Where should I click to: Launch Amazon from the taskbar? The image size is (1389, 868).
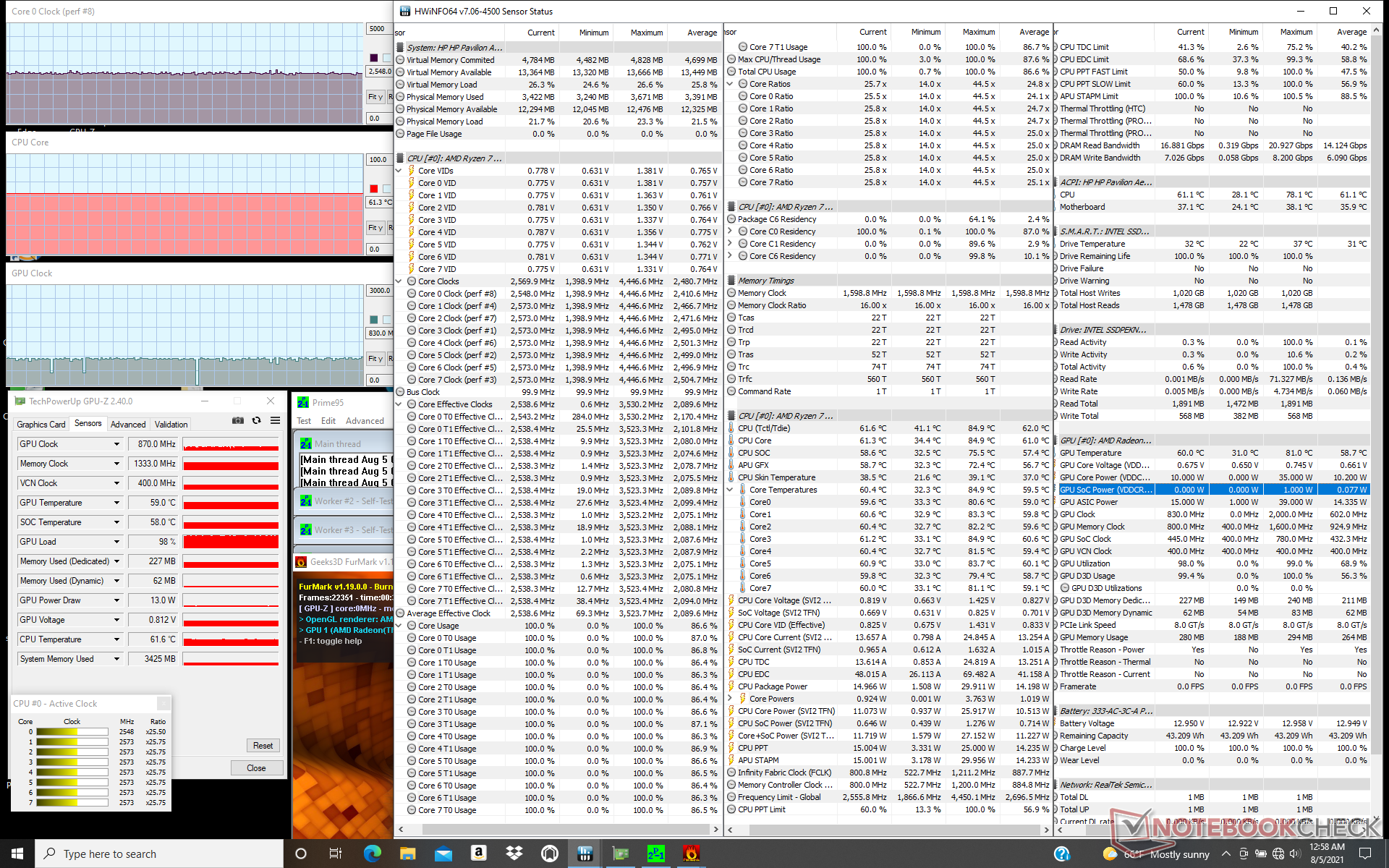[x=478, y=854]
